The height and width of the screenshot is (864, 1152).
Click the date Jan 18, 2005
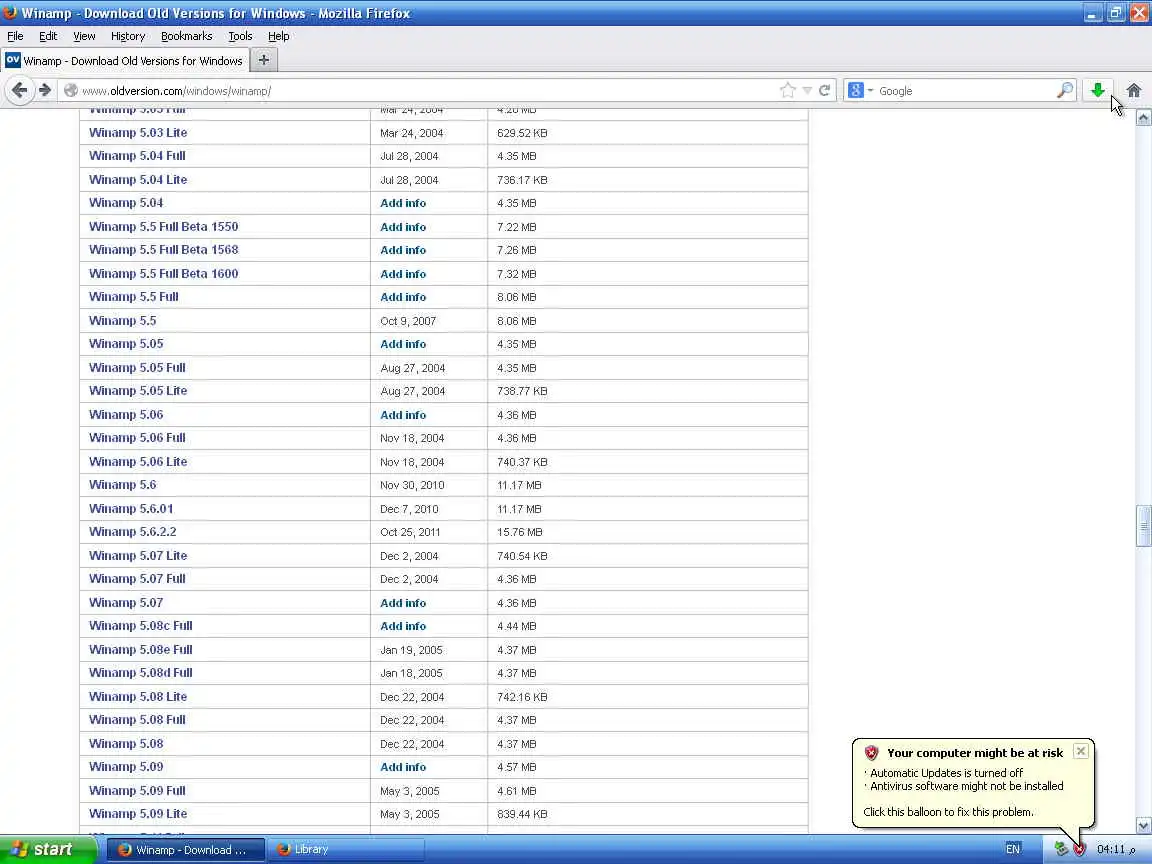pyautogui.click(x=411, y=673)
